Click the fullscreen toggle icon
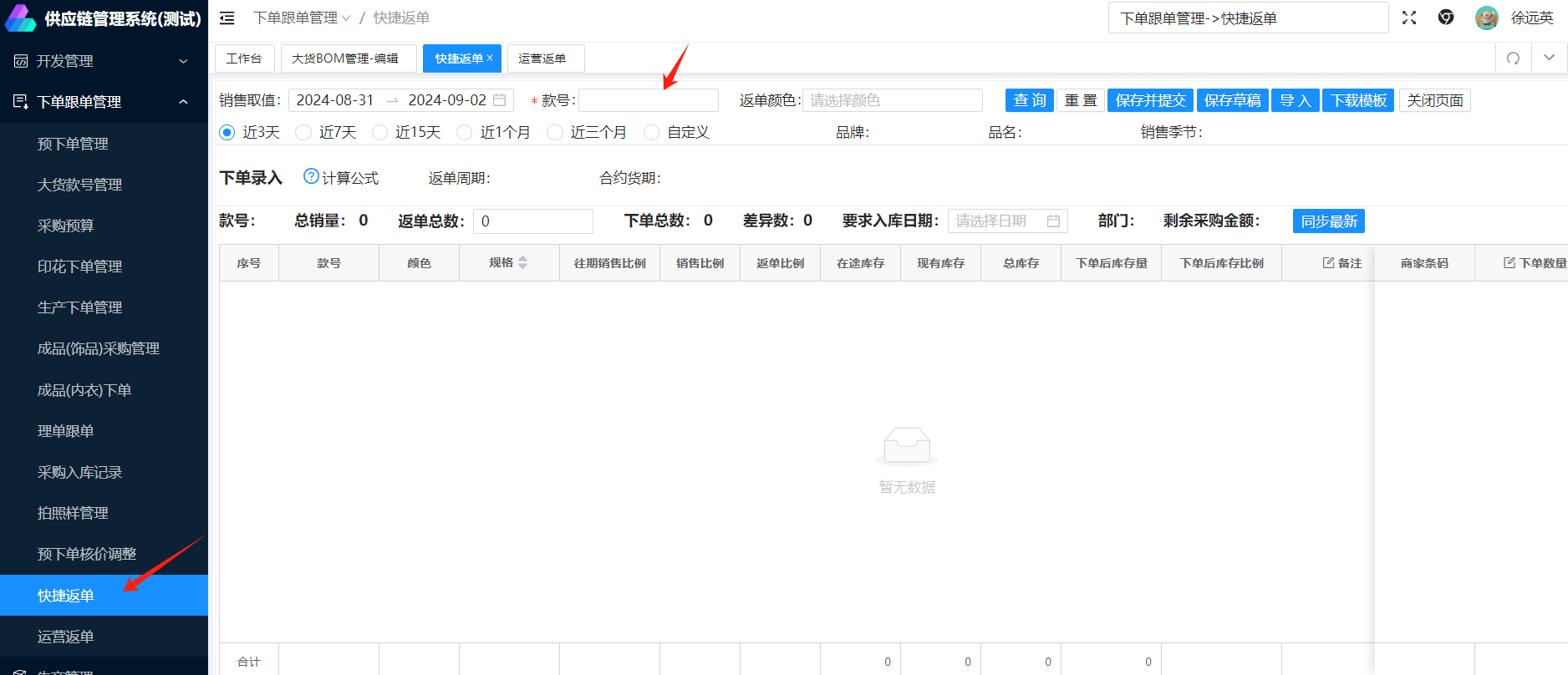 click(1409, 18)
